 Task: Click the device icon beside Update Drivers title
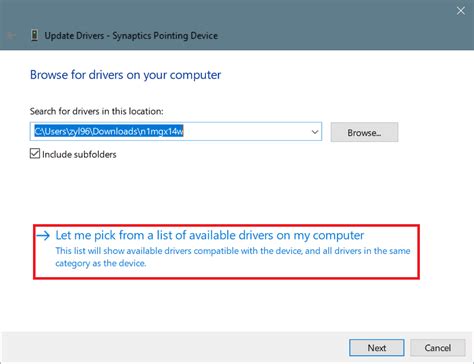[x=34, y=35]
